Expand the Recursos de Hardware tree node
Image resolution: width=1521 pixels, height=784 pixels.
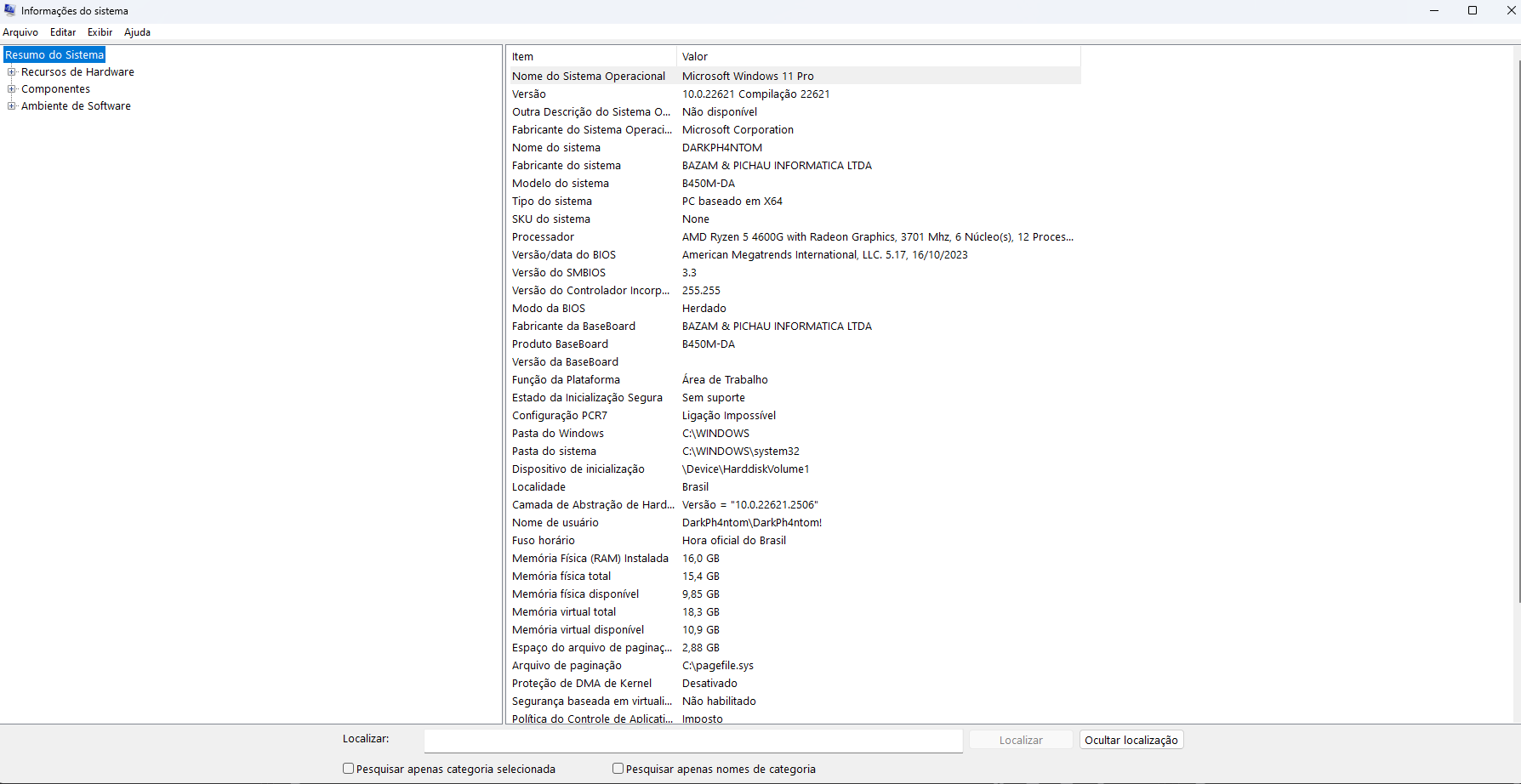click(12, 72)
